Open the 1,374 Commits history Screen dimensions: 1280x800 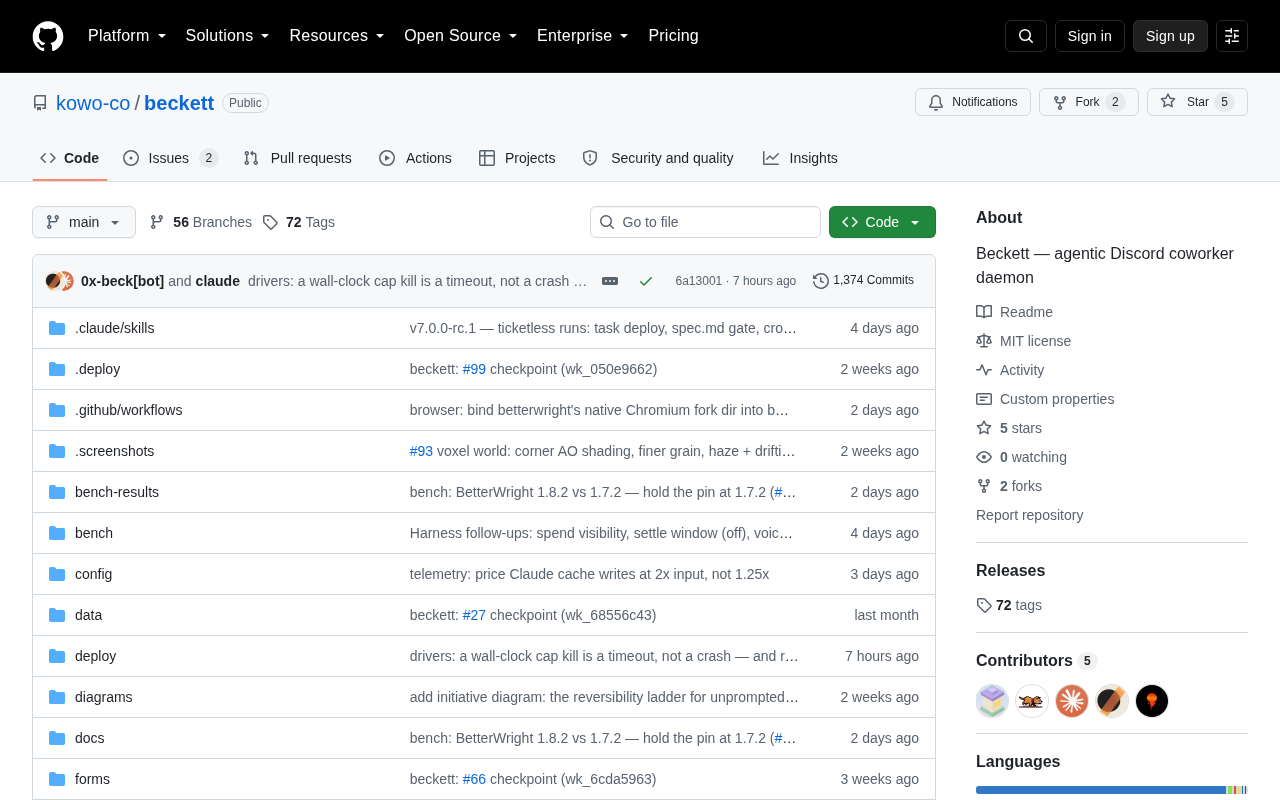[x=863, y=281]
